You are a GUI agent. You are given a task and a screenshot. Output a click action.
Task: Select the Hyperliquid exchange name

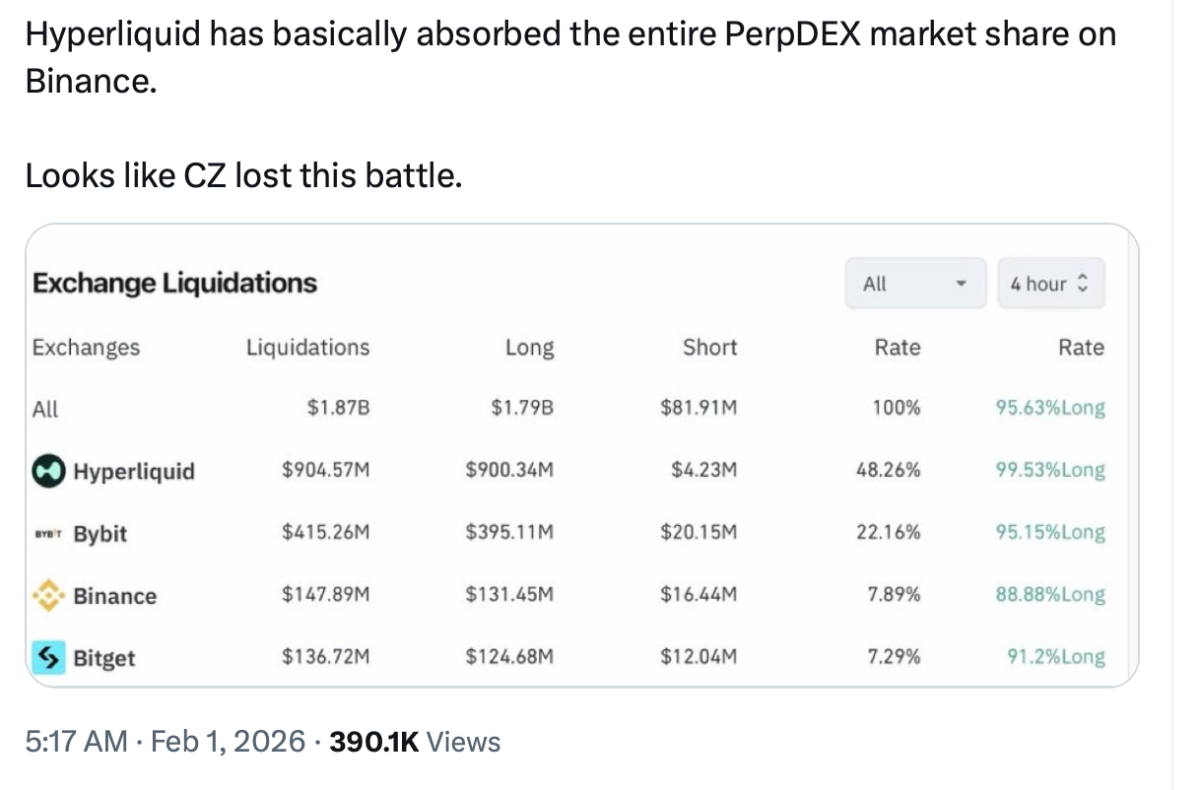coord(134,472)
